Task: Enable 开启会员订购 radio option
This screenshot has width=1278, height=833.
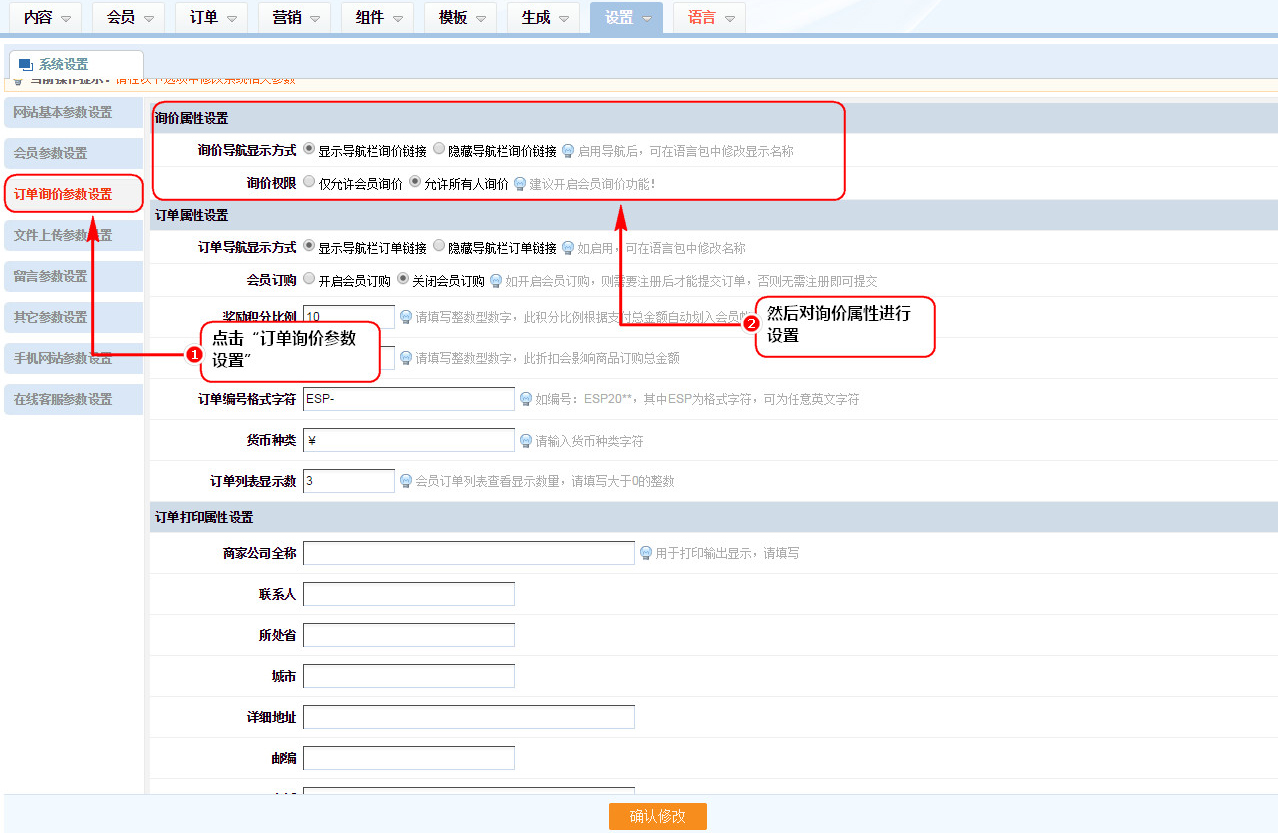Action: click(309, 279)
